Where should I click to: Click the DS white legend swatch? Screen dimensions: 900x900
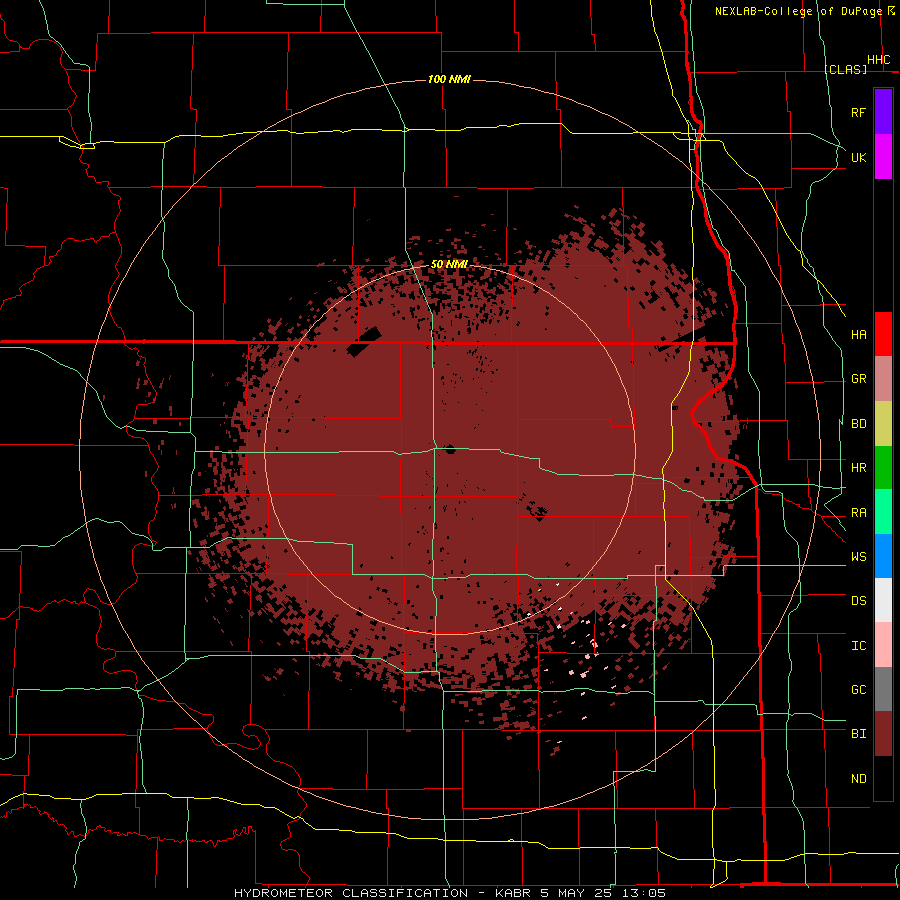point(883,600)
